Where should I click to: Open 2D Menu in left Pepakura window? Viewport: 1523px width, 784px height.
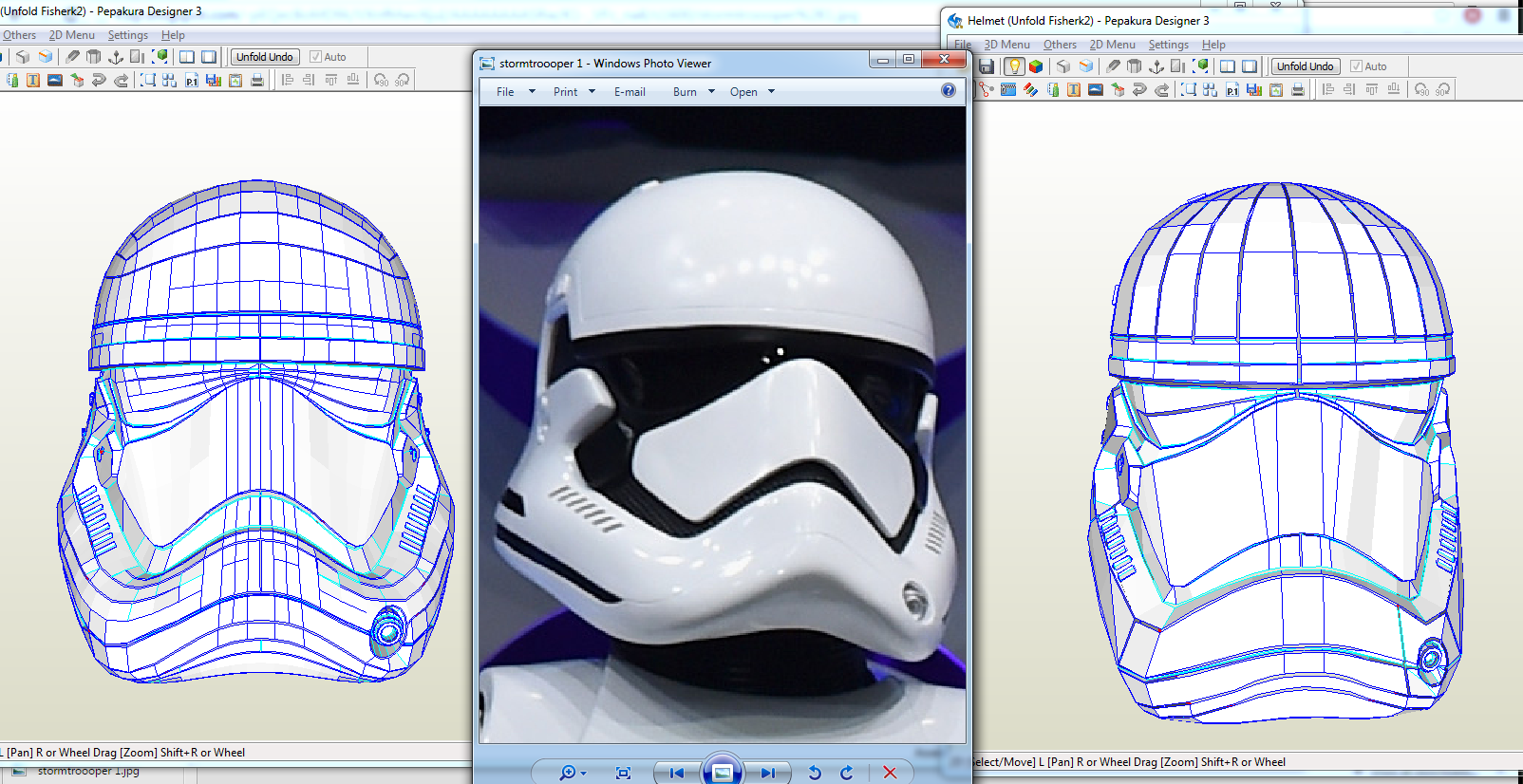point(72,35)
